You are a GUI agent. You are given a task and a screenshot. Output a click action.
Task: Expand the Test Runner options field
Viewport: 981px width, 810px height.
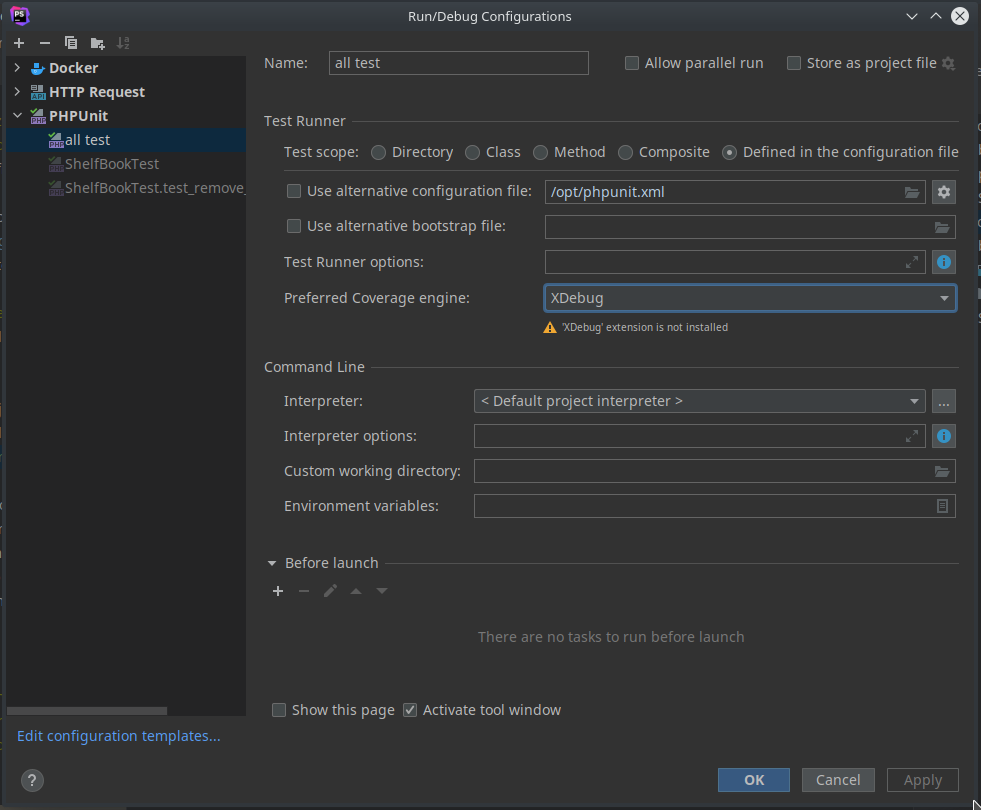coord(912,262)
